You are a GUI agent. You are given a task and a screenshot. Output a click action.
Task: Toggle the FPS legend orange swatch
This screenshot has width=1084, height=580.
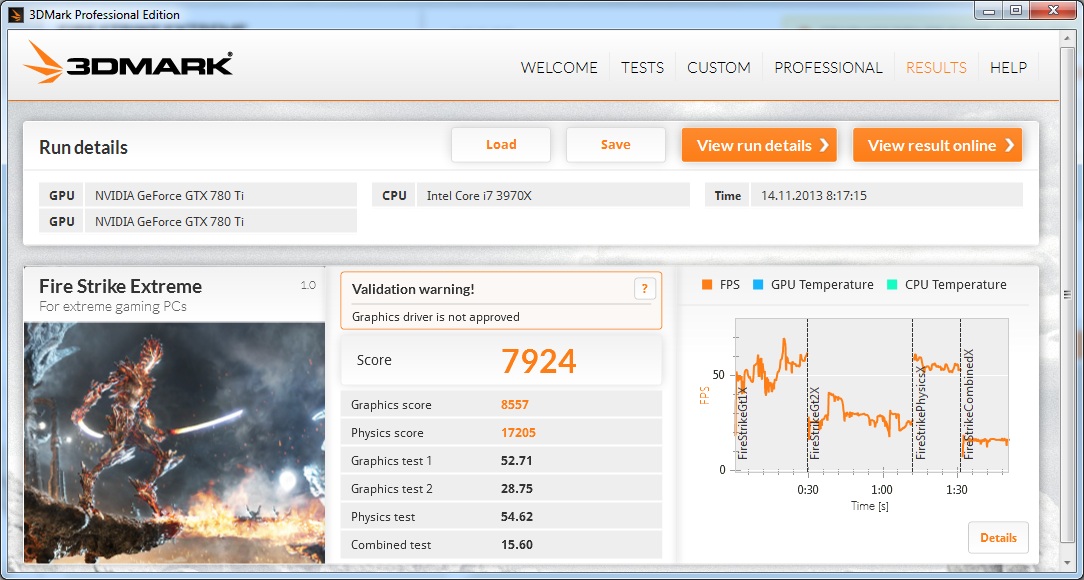tap(707, 285)
